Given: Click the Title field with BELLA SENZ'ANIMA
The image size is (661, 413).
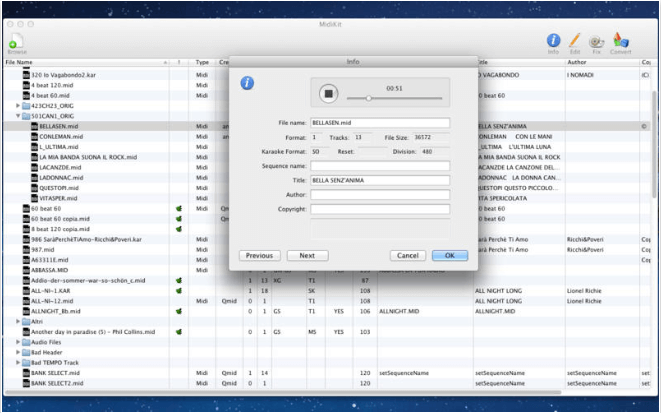Looking at the screenshot, I should click(x=380, y=180).
